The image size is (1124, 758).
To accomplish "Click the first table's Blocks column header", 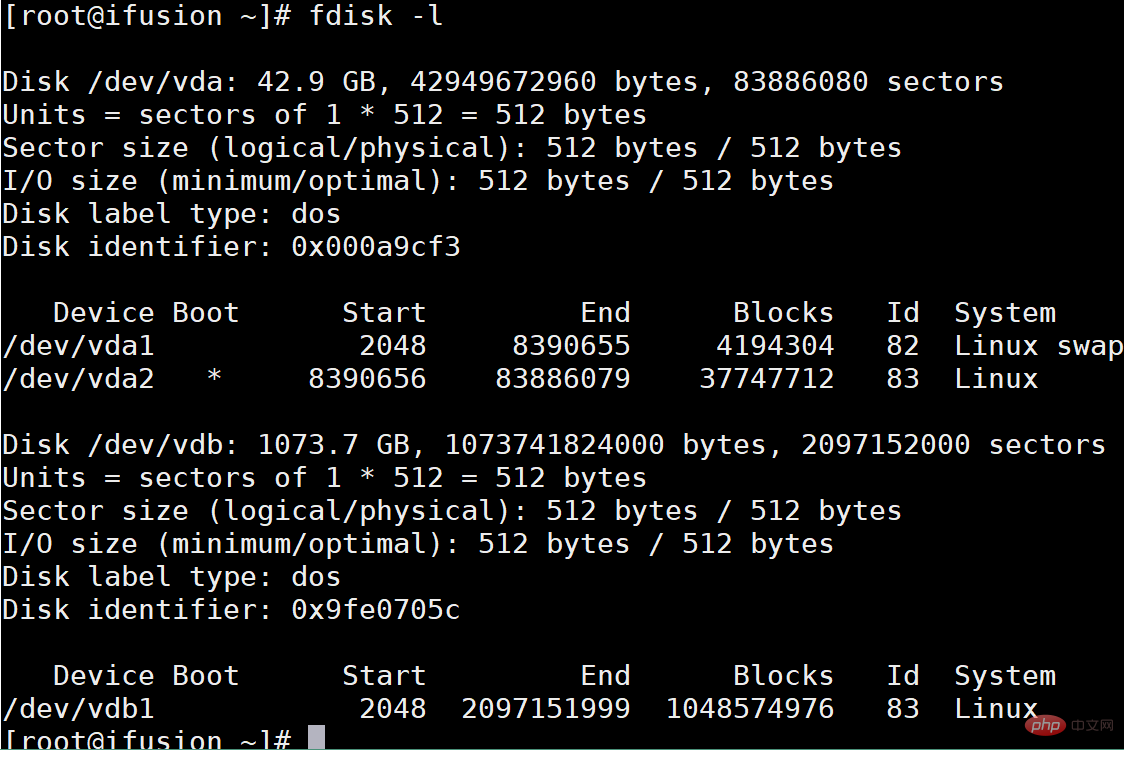I will click(783, 313).
